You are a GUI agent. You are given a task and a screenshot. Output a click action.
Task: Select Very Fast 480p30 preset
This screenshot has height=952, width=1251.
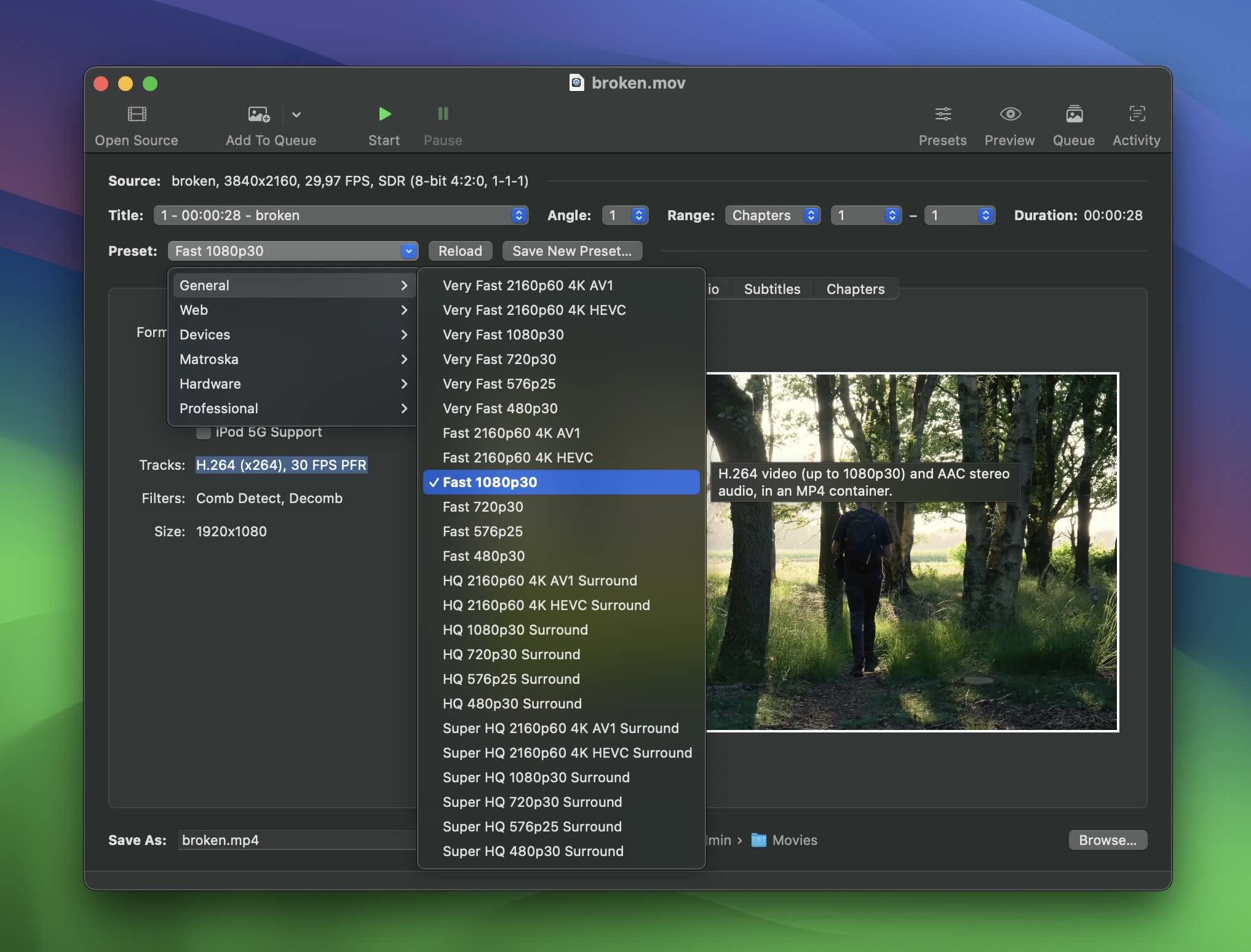pyautogui.click(x=562, y=408)
